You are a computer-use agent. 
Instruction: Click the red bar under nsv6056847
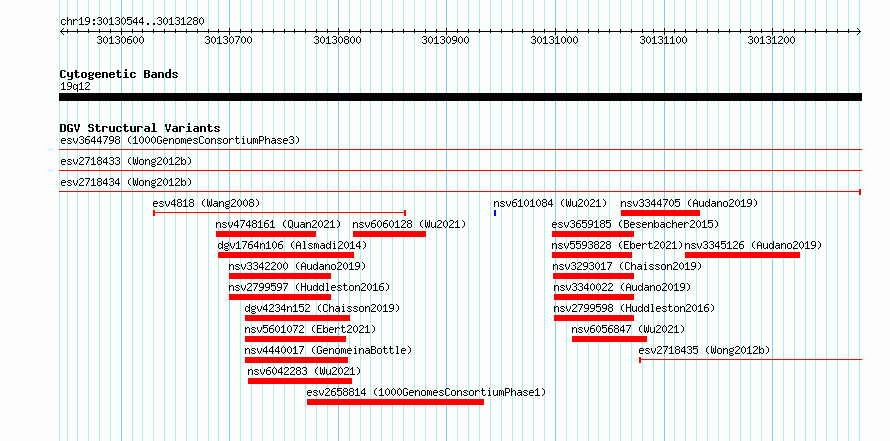[x=610, y=339]
